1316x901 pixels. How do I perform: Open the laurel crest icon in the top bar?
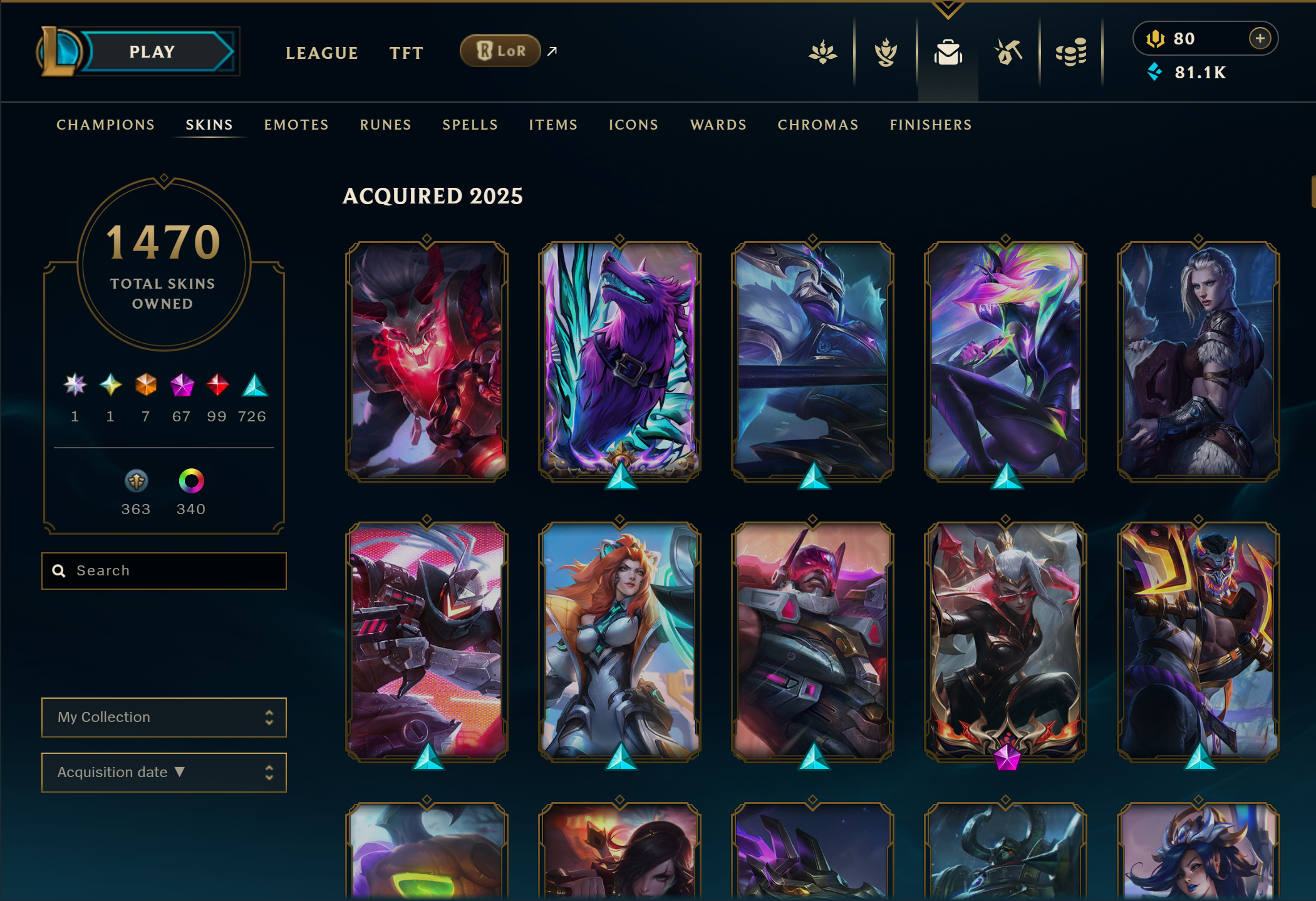click(886, 53)
